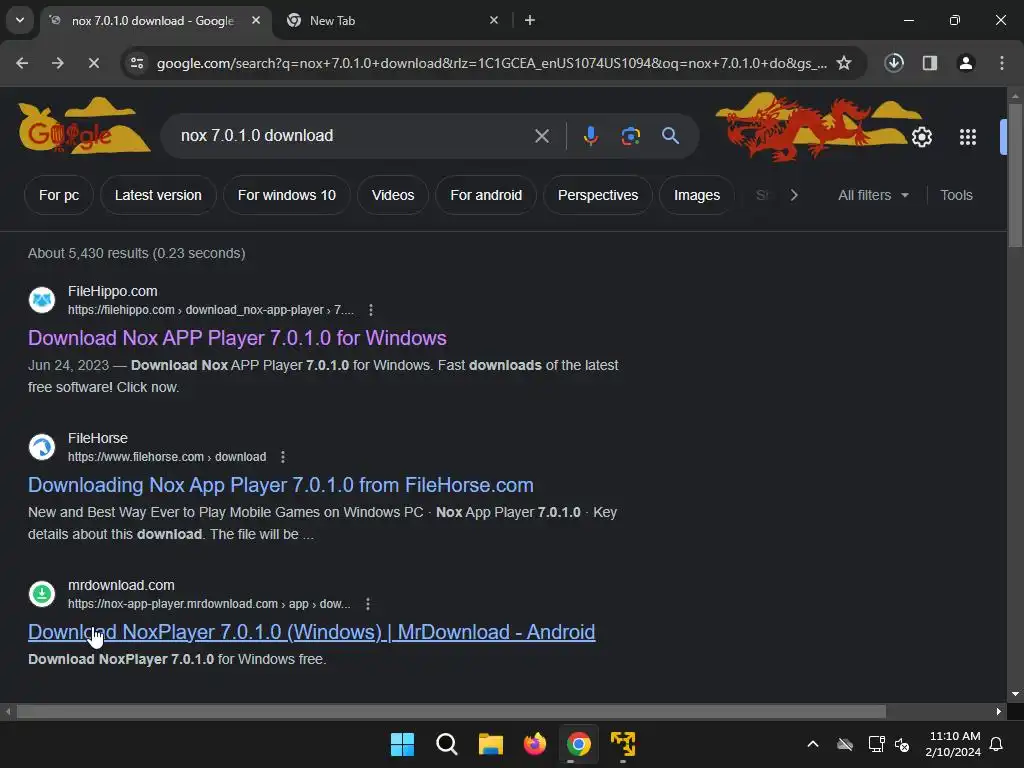Open more options for FileHorse result
The height and width of the screenshot is (768, 1024).
(283, 457)
